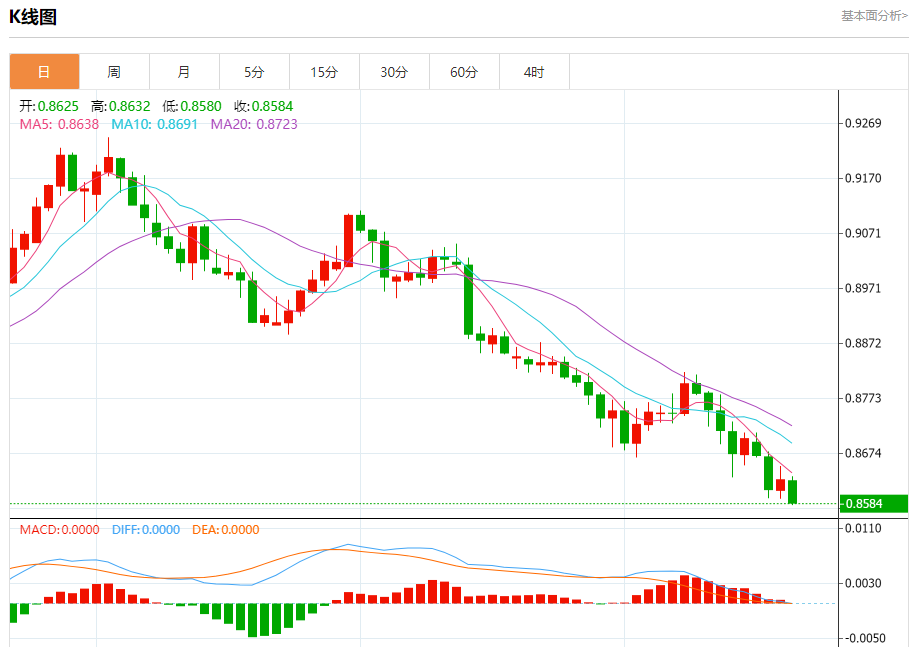Open the 30分 interval tab

tap(394, 72)
